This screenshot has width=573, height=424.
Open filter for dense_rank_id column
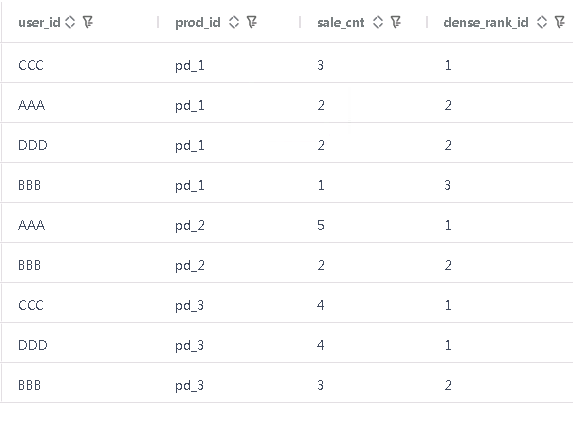pos(560,22)
